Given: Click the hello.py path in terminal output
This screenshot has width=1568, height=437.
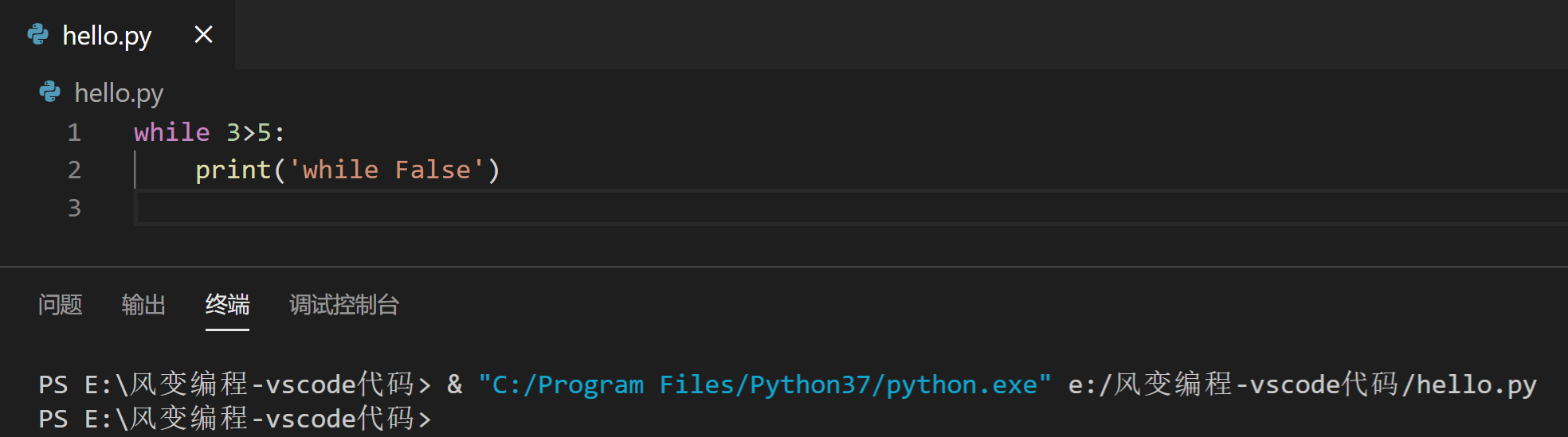Looking at the screenshot, I should click(x=1302, y=385).
